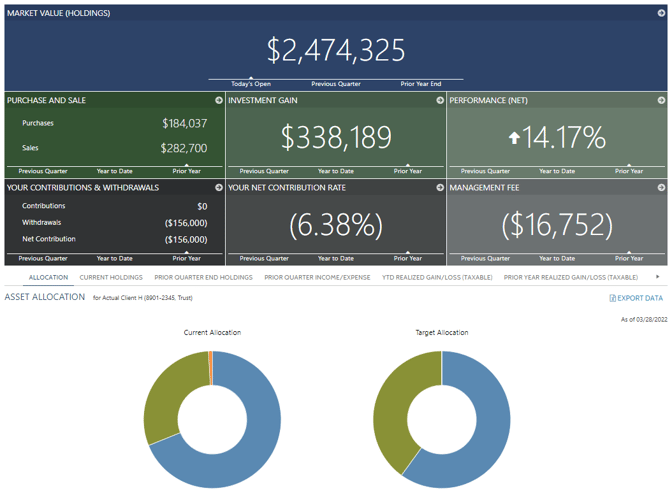Open Purchase and Sale detail arrow icon

click(219, 100)
